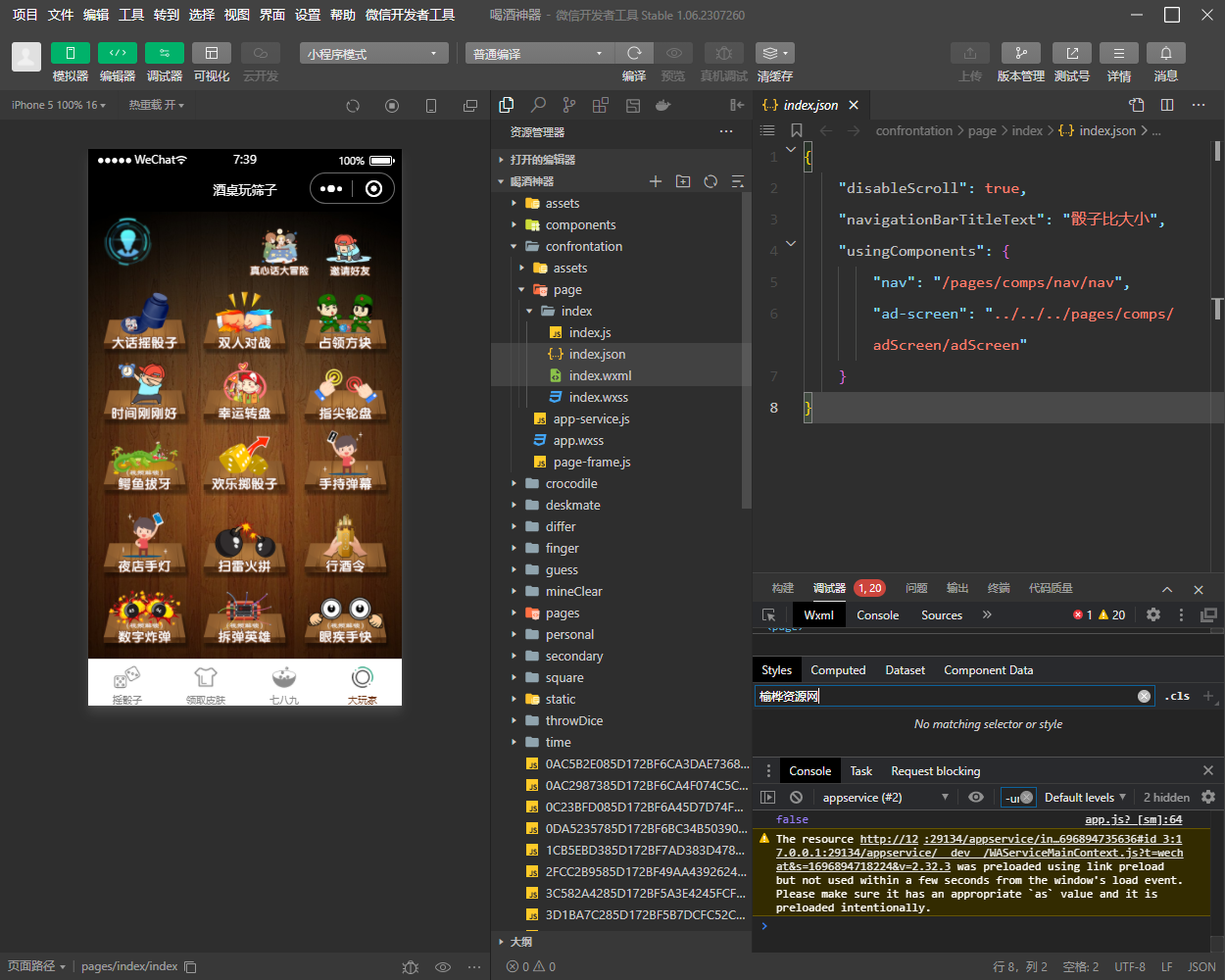Click new folder icon in 喝酒神器 header

tap(683, 181)
